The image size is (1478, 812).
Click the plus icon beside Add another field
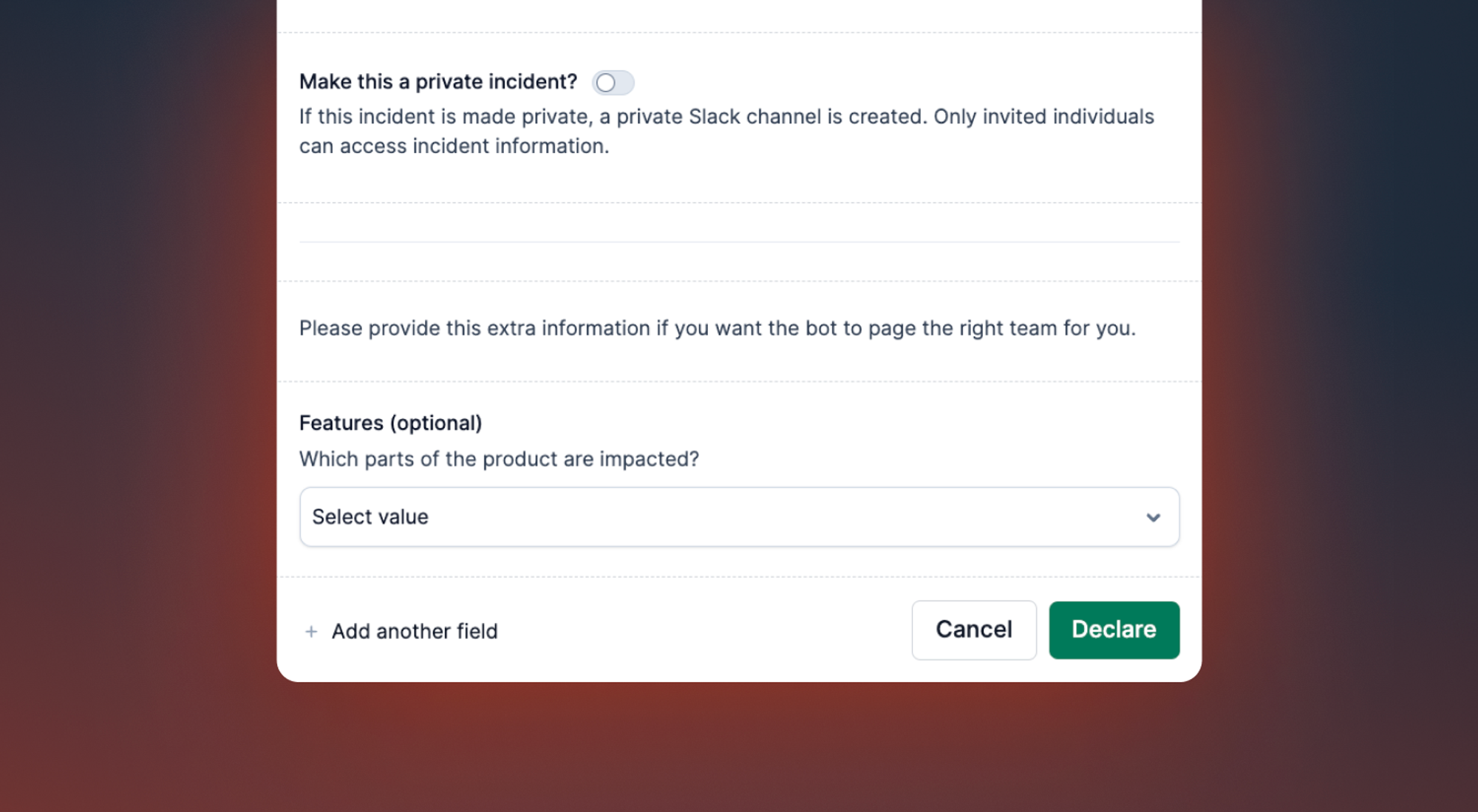(311, 632)
